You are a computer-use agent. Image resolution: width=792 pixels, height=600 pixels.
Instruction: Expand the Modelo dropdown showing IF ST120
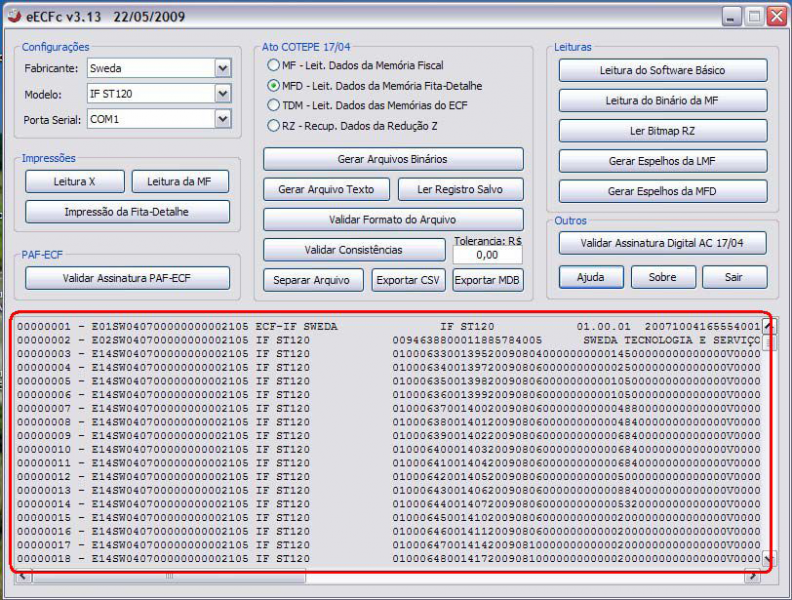click(x=222, y=94)
